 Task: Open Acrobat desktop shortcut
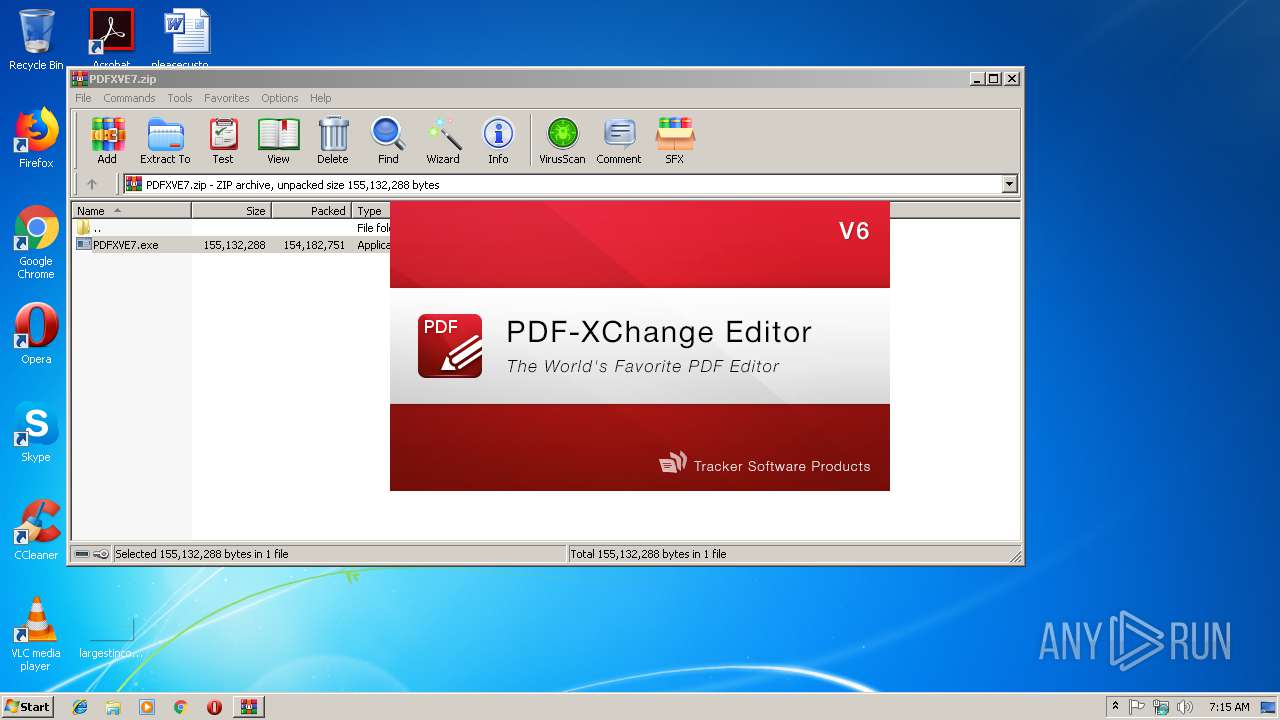pyautogui.click(x=111, y=37)
